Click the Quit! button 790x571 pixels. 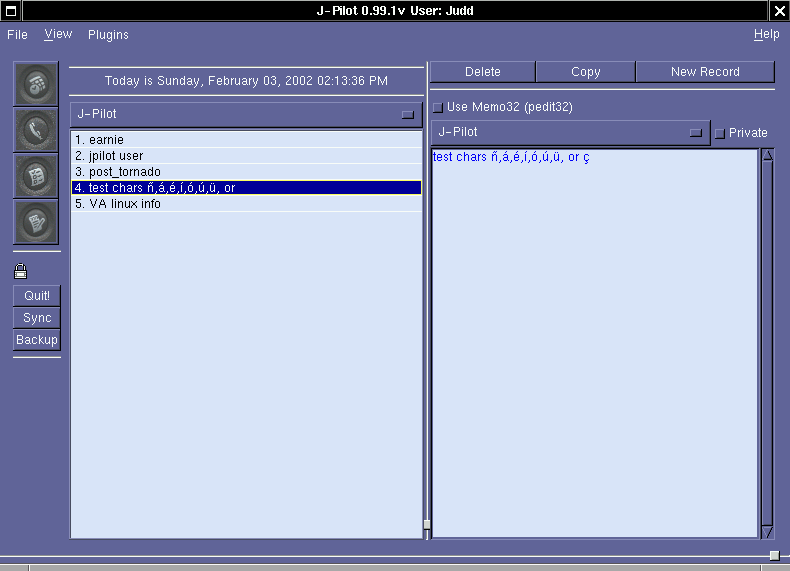click(x=37, y=296)
